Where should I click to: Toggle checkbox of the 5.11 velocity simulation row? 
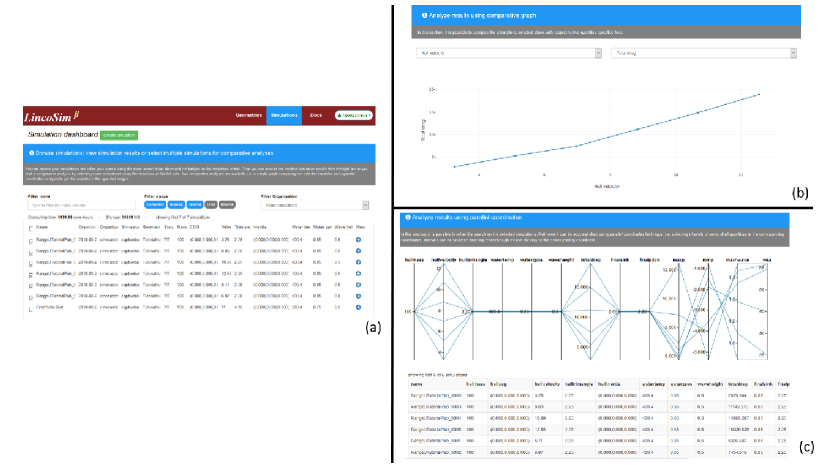tap(31, 287)
